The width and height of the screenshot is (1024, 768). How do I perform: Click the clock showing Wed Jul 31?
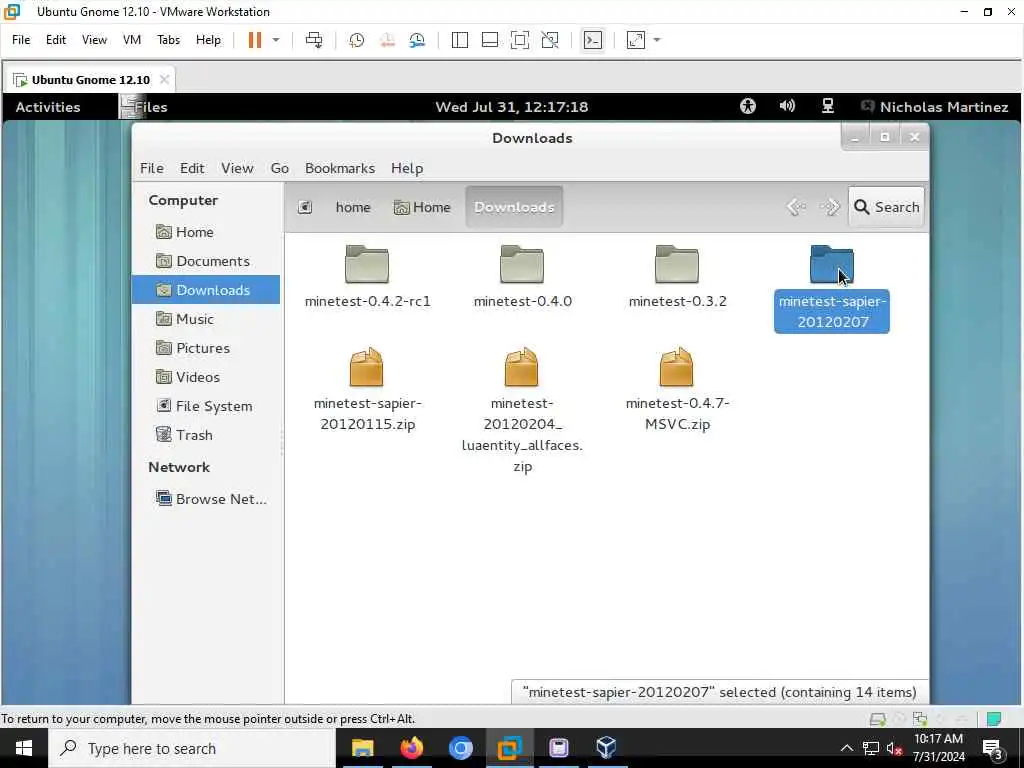coord(511,107)
